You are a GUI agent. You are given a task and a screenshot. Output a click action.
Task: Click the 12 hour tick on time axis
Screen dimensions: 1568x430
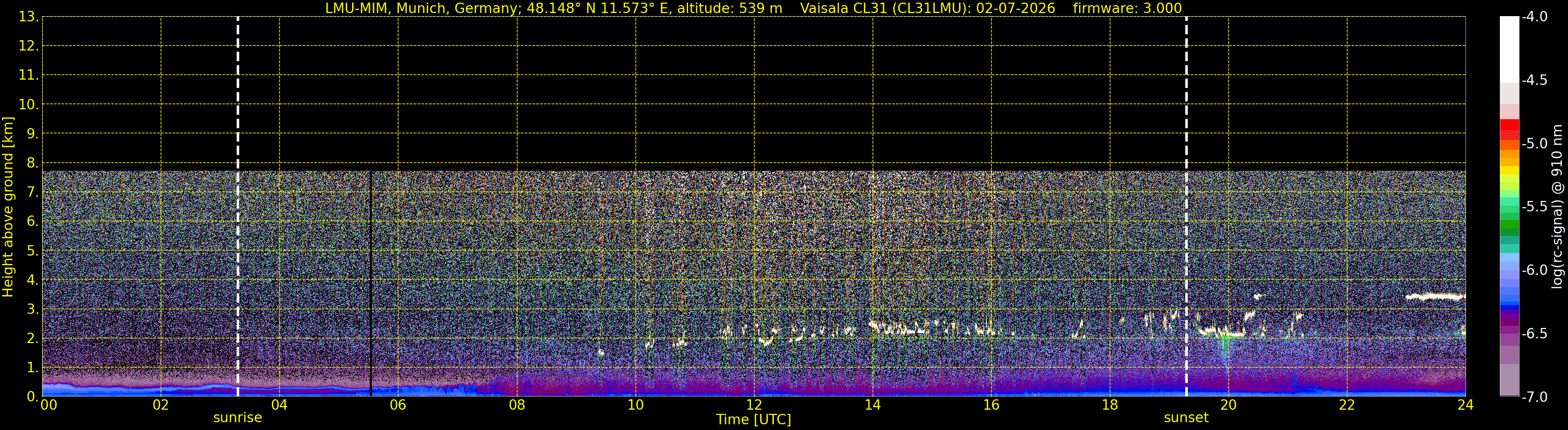coord(754,405)
